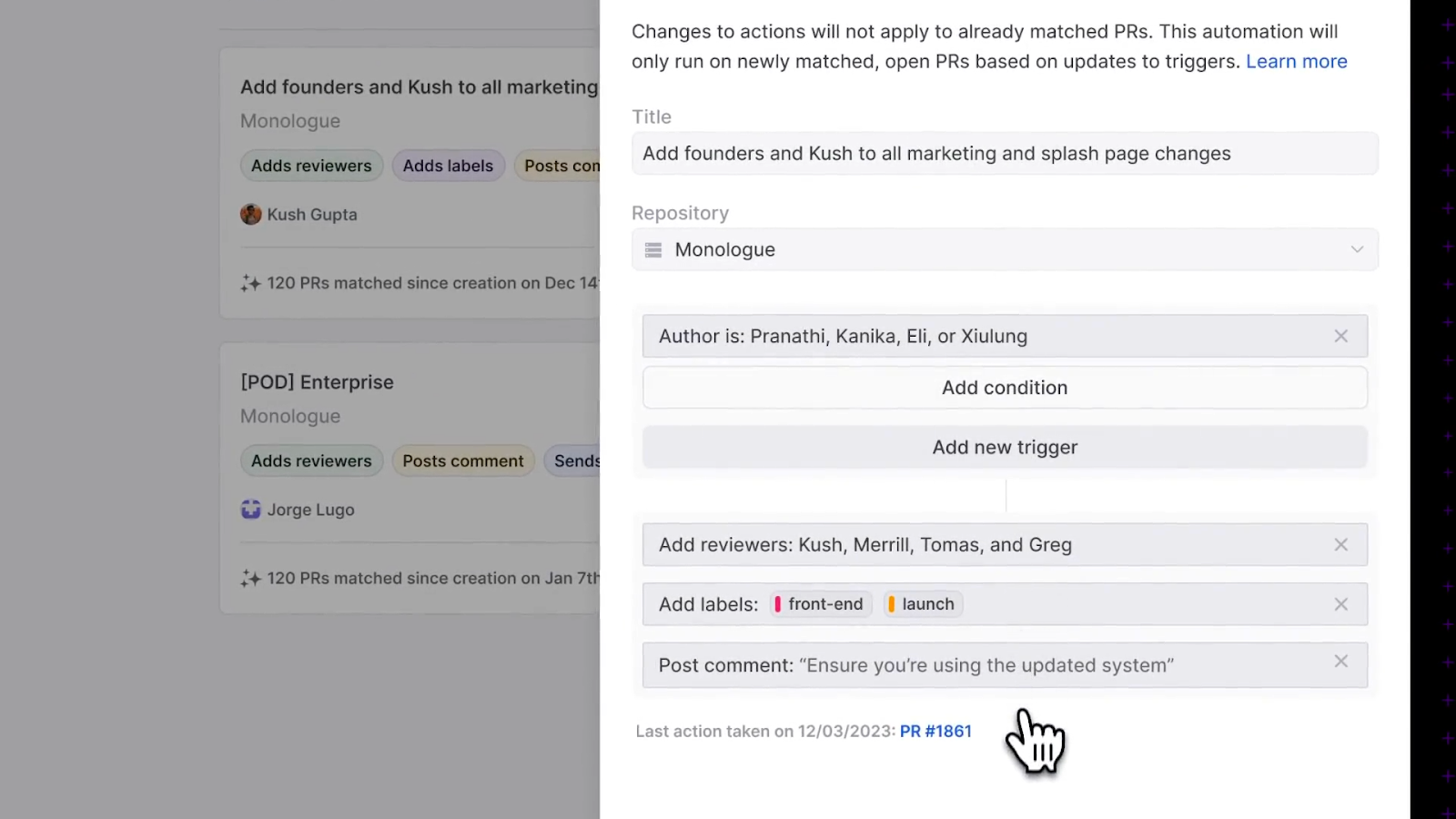Open the Learn more link
This screenshot has height=819, width=1456.
click(x=1297, y=61)
